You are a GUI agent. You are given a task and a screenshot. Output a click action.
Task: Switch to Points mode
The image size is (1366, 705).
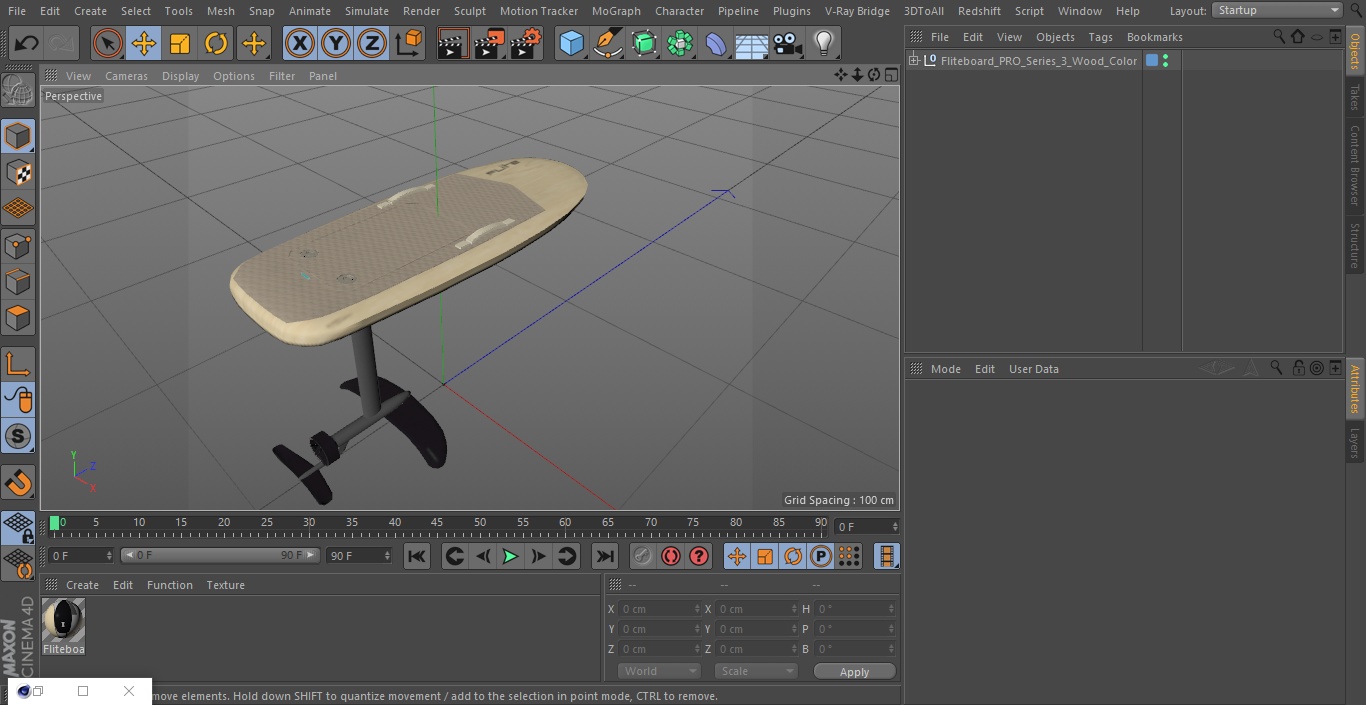[18, 245]
